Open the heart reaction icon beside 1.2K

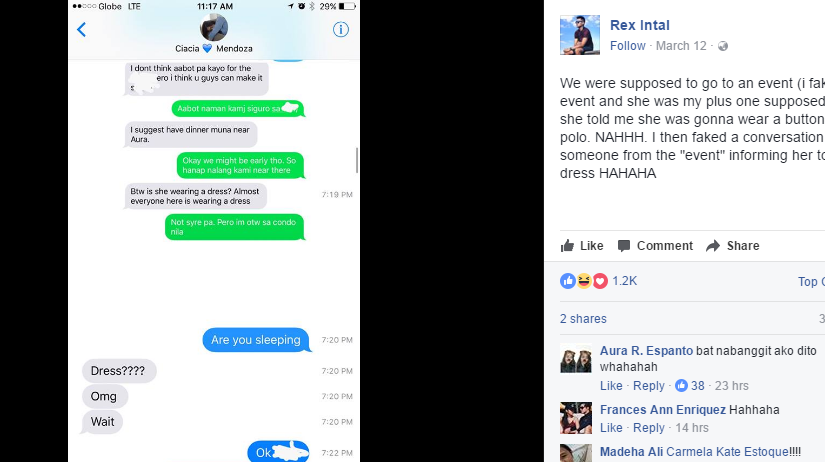pyautogui.click(x=600, y=281)
